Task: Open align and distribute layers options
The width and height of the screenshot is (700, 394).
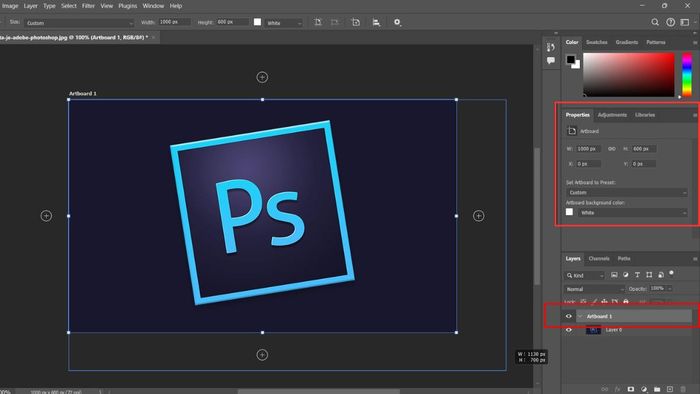Action: 376,22
